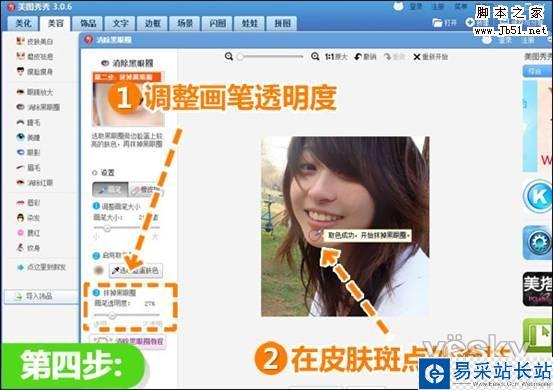Open the 瘦脸瘦身 face slimming tool

pyautogui.click(x=35, y=72)
